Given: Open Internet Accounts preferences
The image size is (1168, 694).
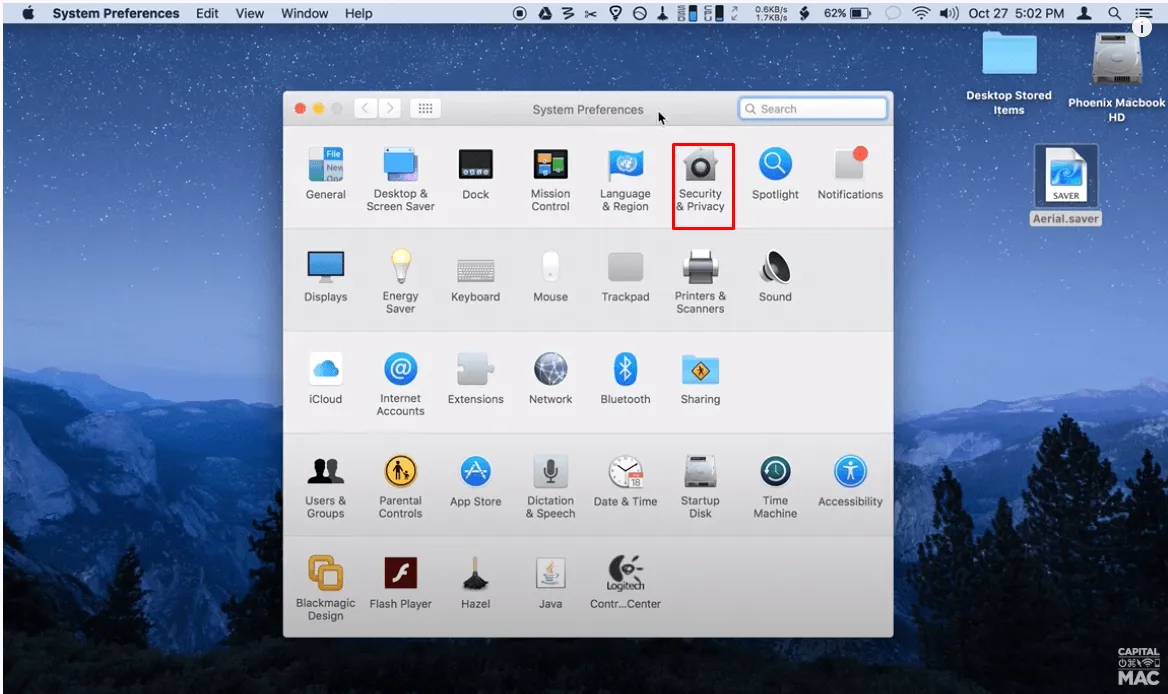Looking at the screenshot, I should point(400,383).
